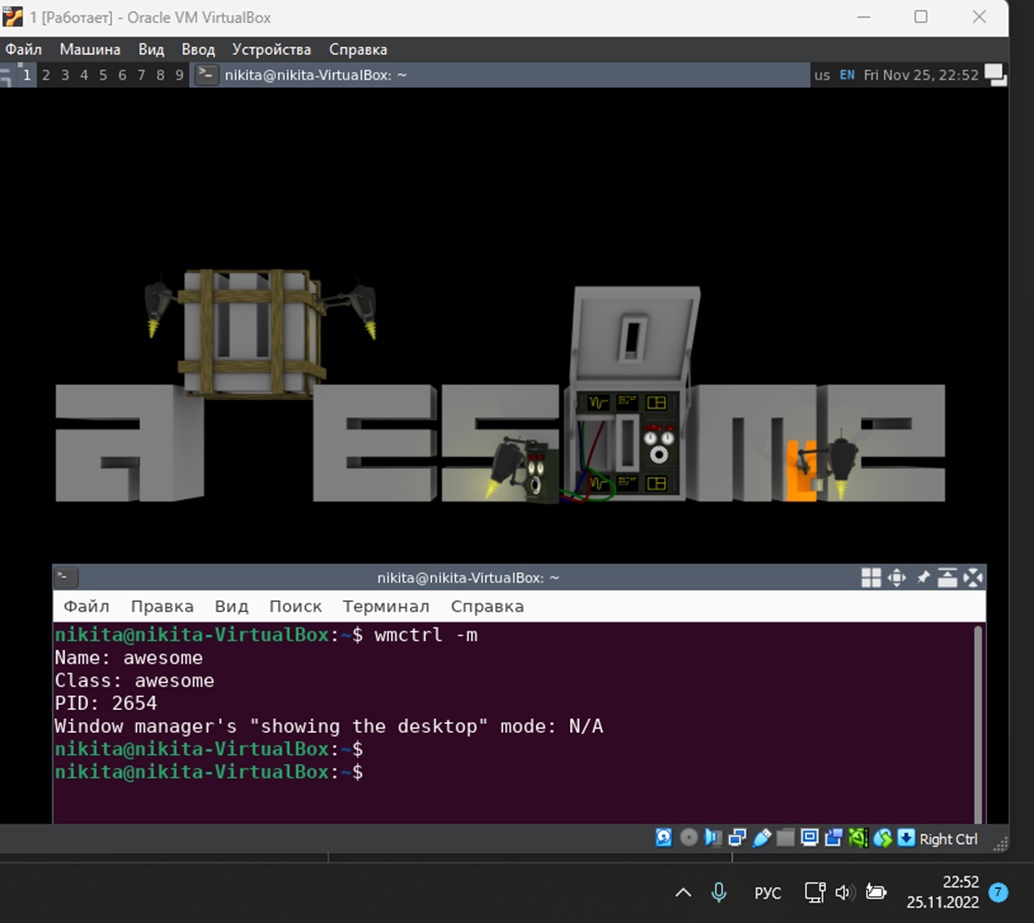Open VirtualBox Машина menu
This screenshot has width=1034, height=923.
pos(90,49)
